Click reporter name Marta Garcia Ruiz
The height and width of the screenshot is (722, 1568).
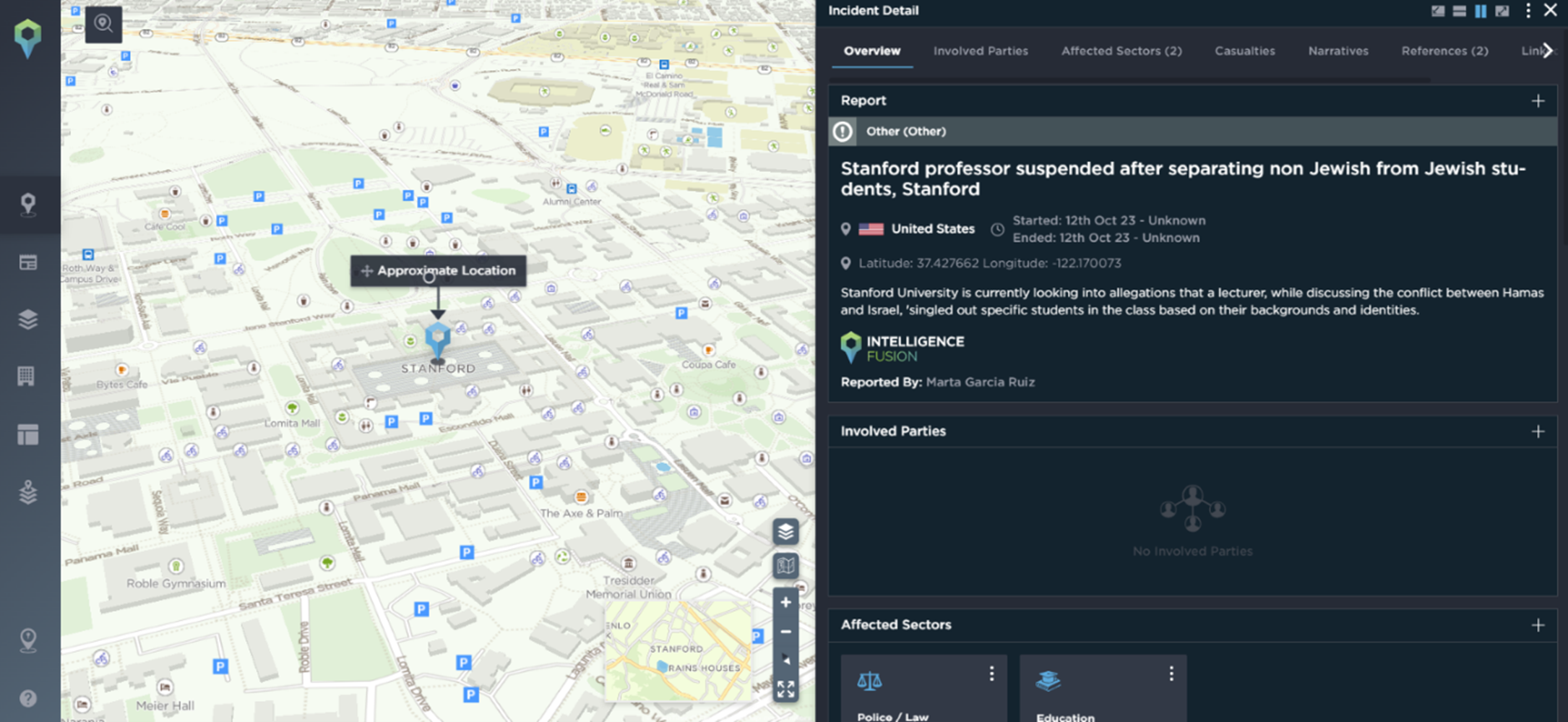[x=980, y=382]
